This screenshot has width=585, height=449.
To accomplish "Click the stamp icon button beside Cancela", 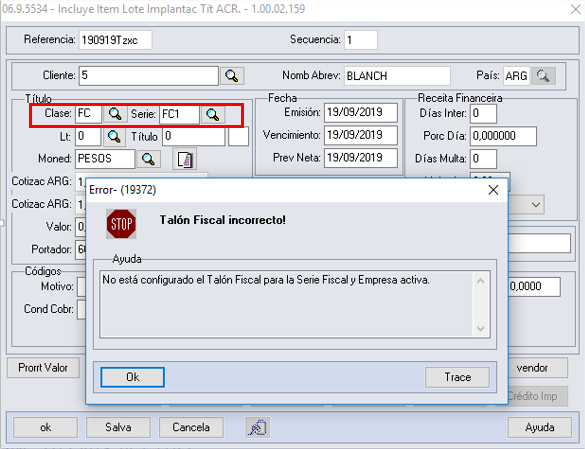I will point(258,427).
